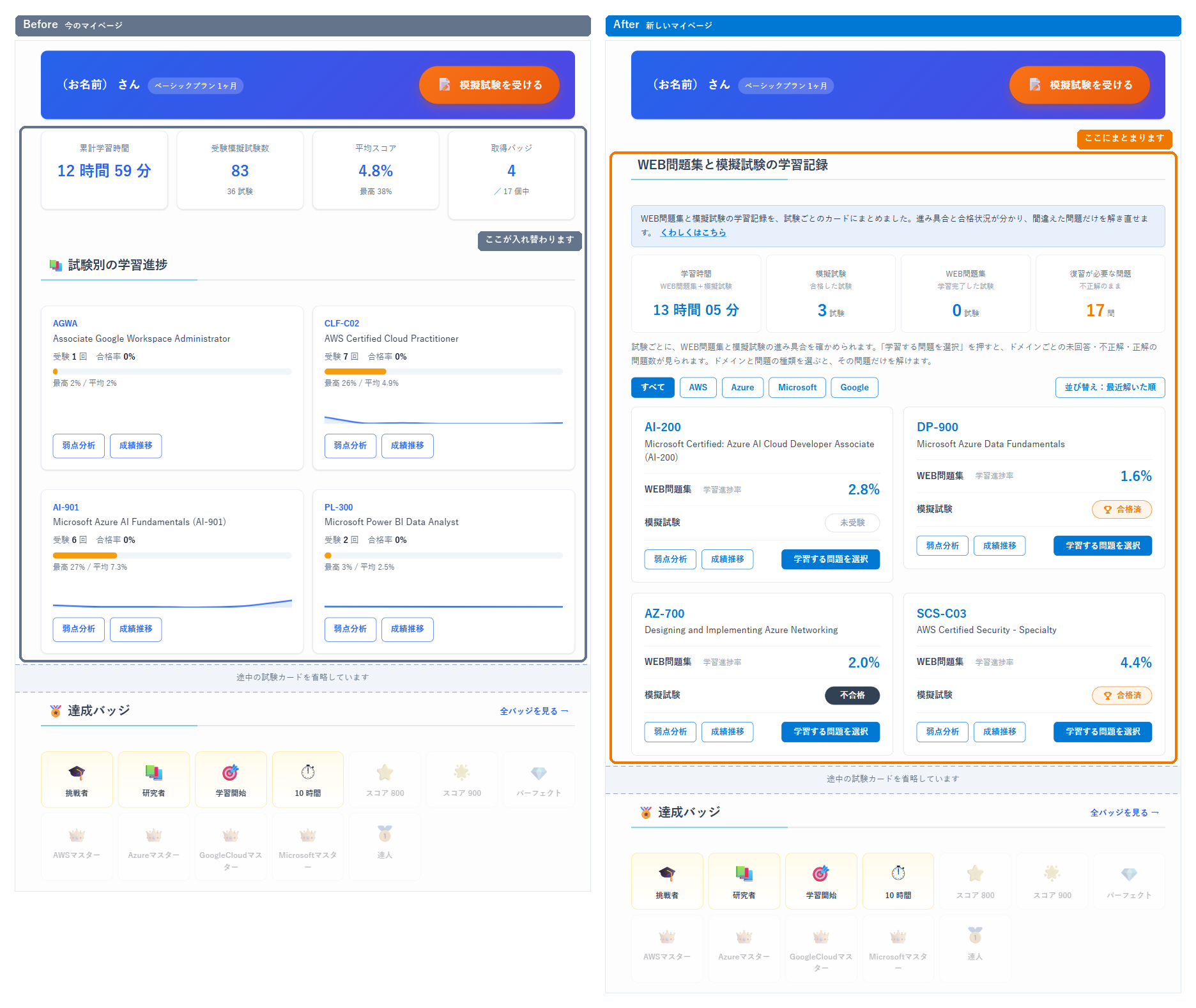
Task: Select the 研究者 badge icon in After panel
Action: click(744, 881)
